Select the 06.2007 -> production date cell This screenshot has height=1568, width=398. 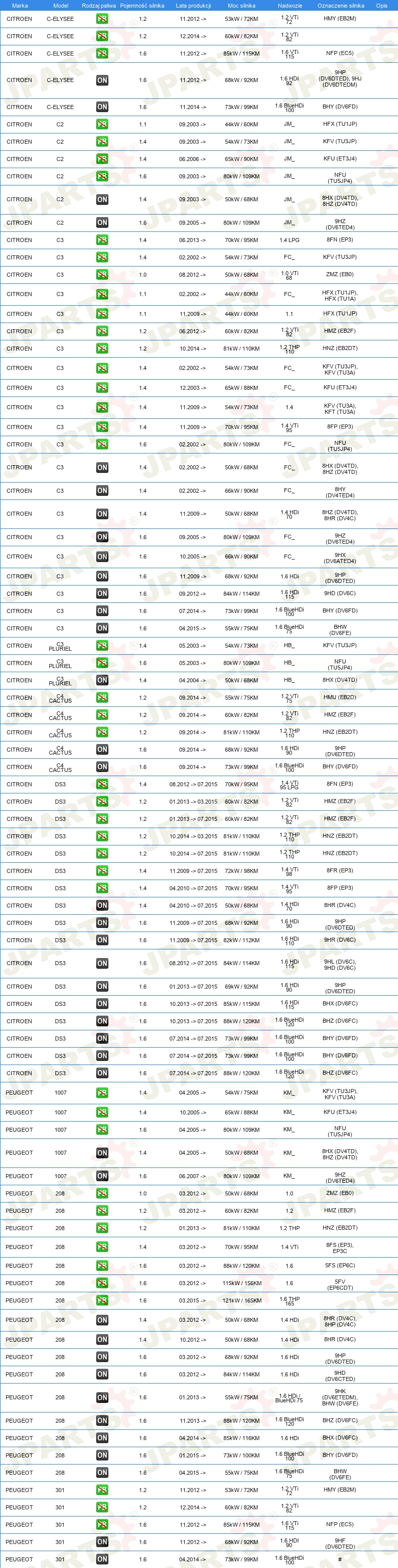pyautogui.click(x=192, y=1177)
